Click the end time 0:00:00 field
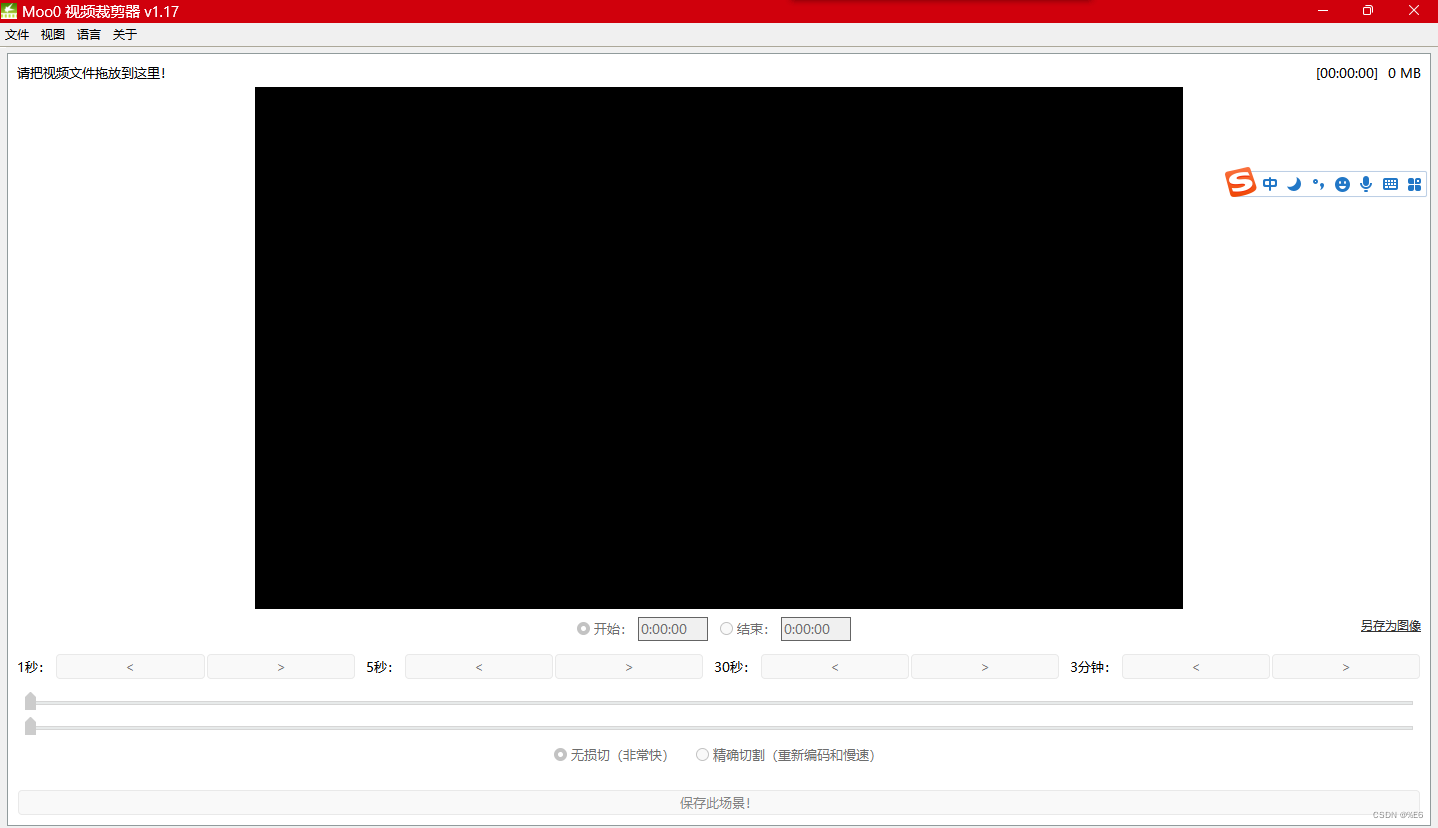Screen dimensions: 1438x828 [x=816, y=629]
